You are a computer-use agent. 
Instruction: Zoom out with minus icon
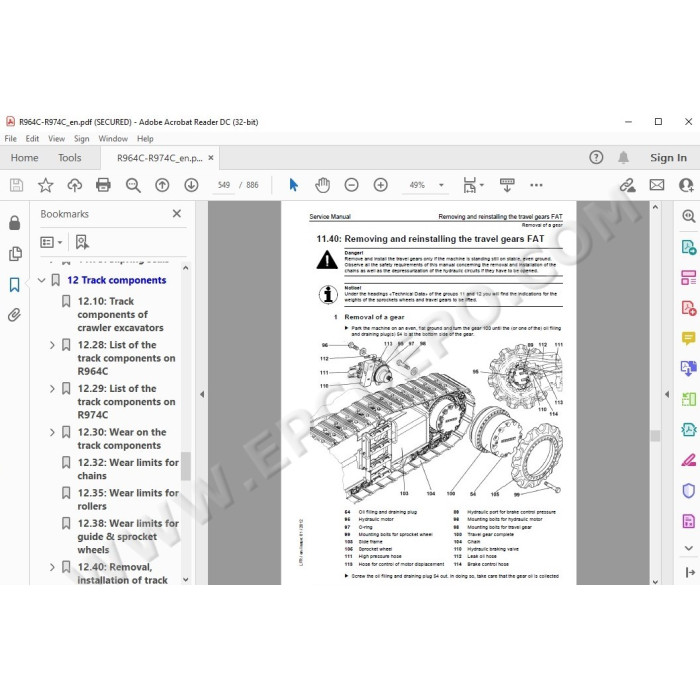point(351,185)
